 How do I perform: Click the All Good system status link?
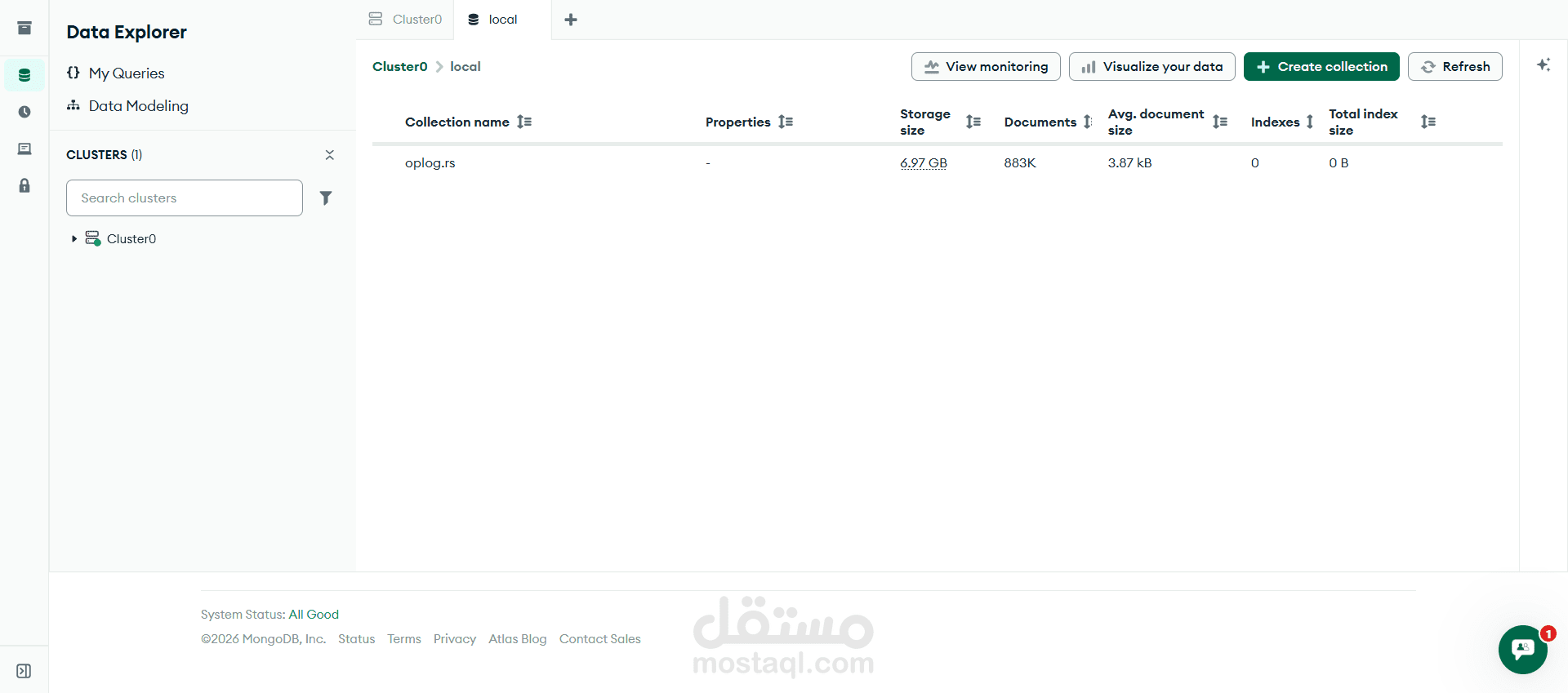[314, 615]
